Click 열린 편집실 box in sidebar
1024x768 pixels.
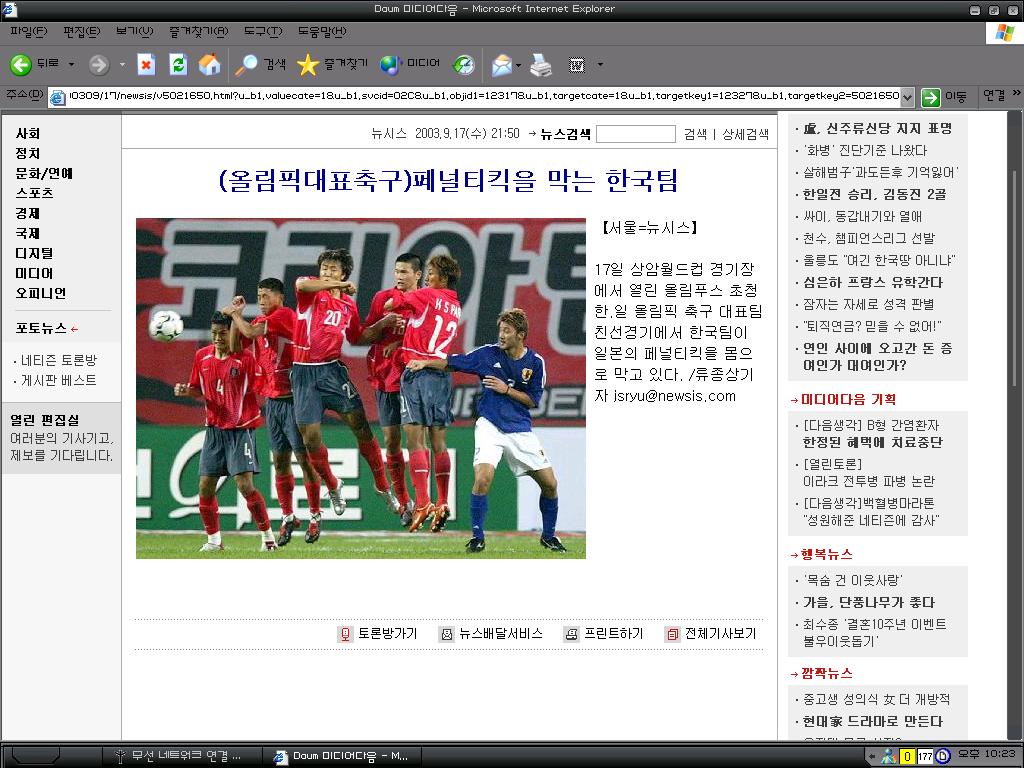[x=61, y=438]
